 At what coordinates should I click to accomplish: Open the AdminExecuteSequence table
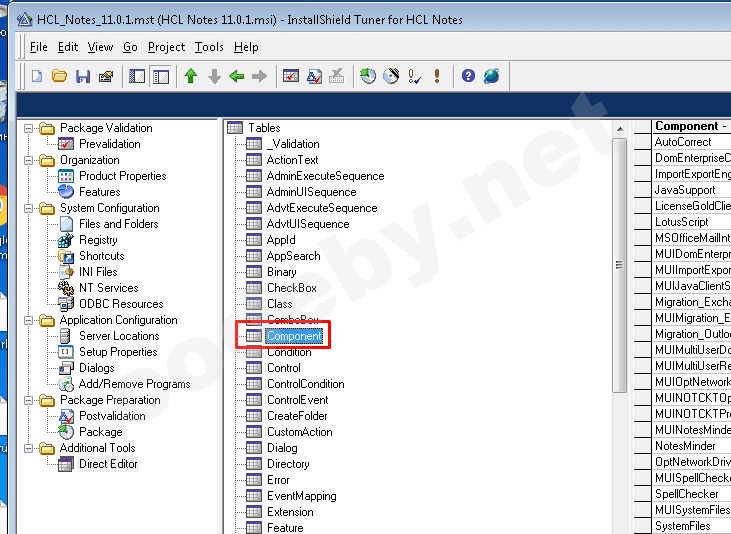click(325, 176)
